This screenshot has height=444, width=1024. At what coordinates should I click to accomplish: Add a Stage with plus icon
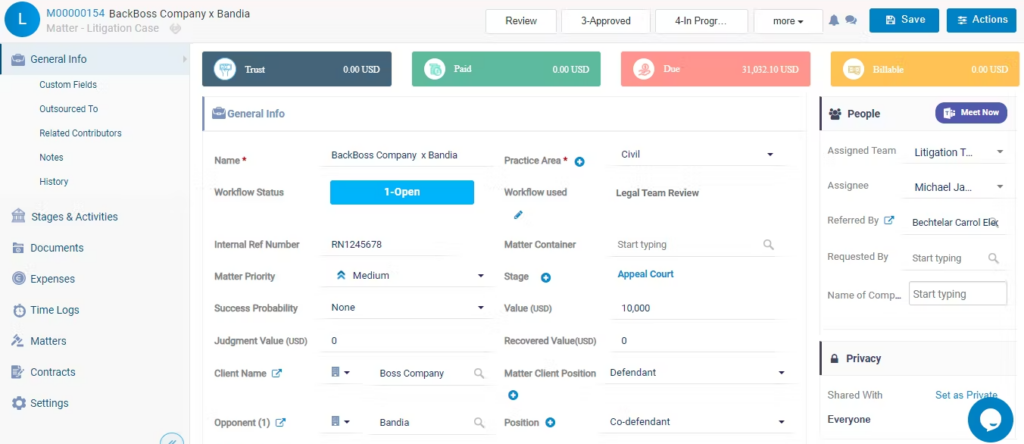click(x=546, y=278)
